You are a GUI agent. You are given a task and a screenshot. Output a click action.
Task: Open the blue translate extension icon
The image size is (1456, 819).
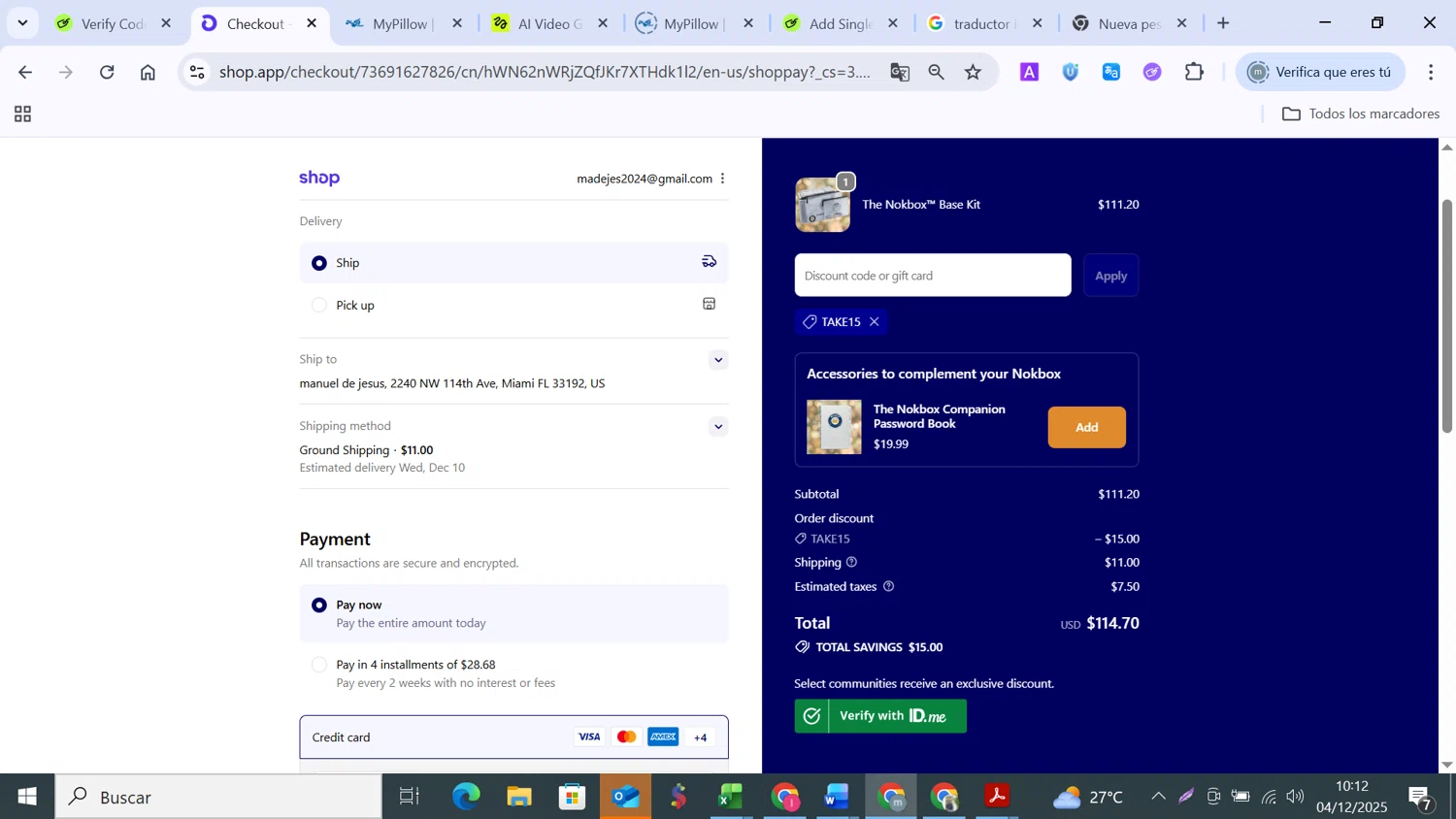[x=1111, y=72]
